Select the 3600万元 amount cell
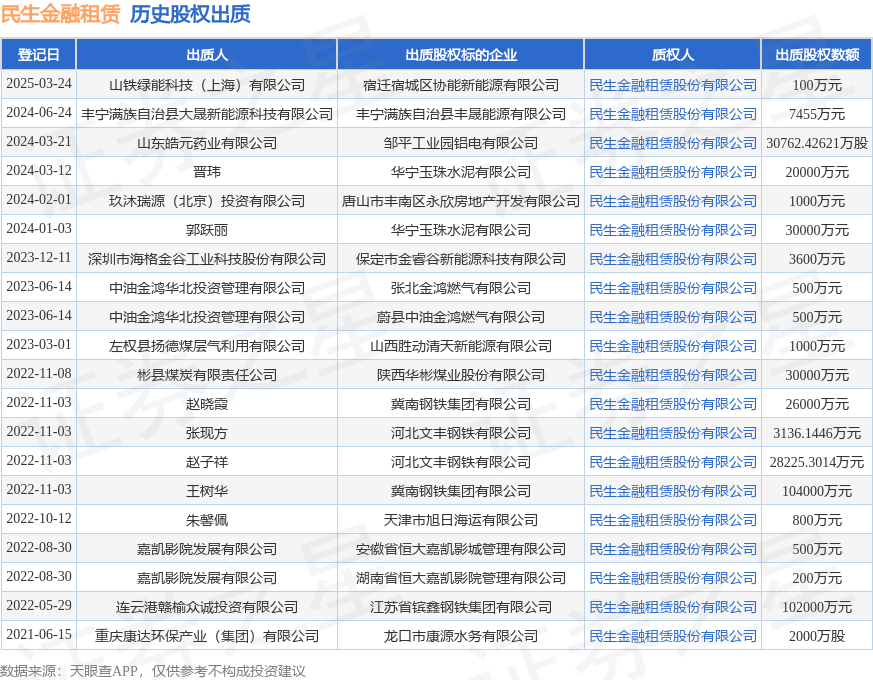 817,259
